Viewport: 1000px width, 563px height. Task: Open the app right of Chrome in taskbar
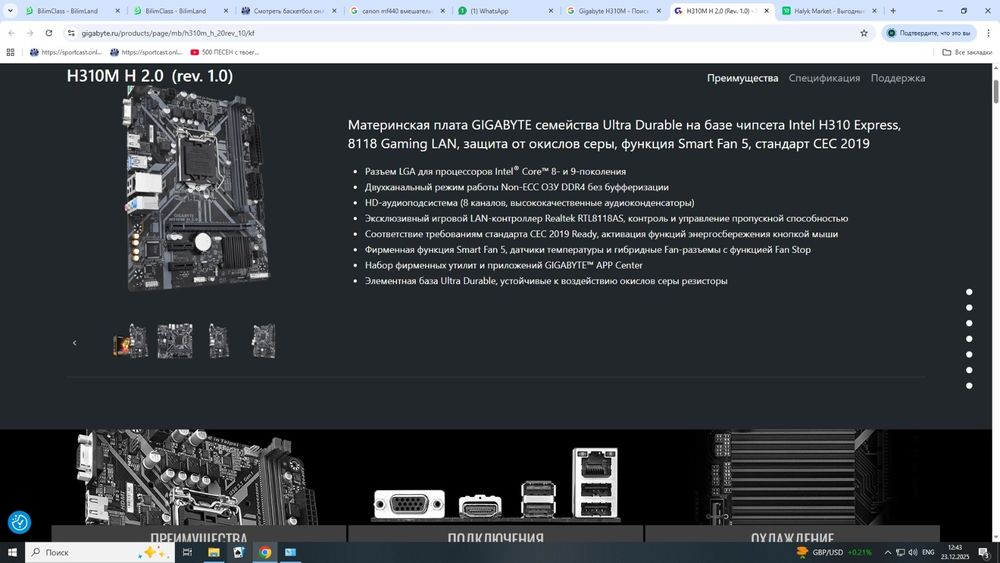pyautogui.click(x=290, y=552)
